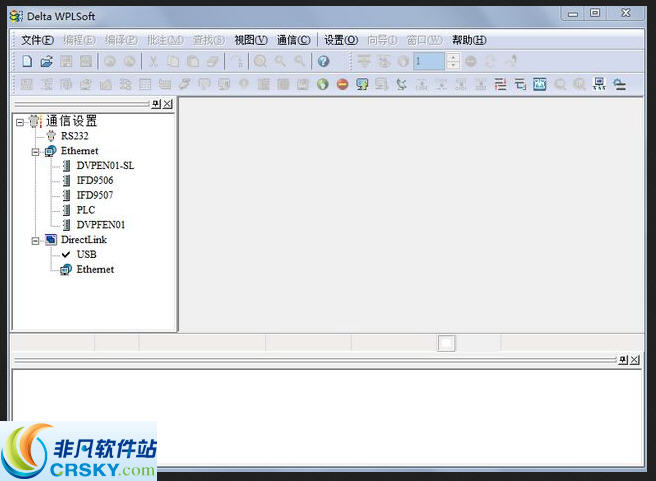Click the monitor icon beside the red stop icon
Screen dimensions: 656x481
362,84
